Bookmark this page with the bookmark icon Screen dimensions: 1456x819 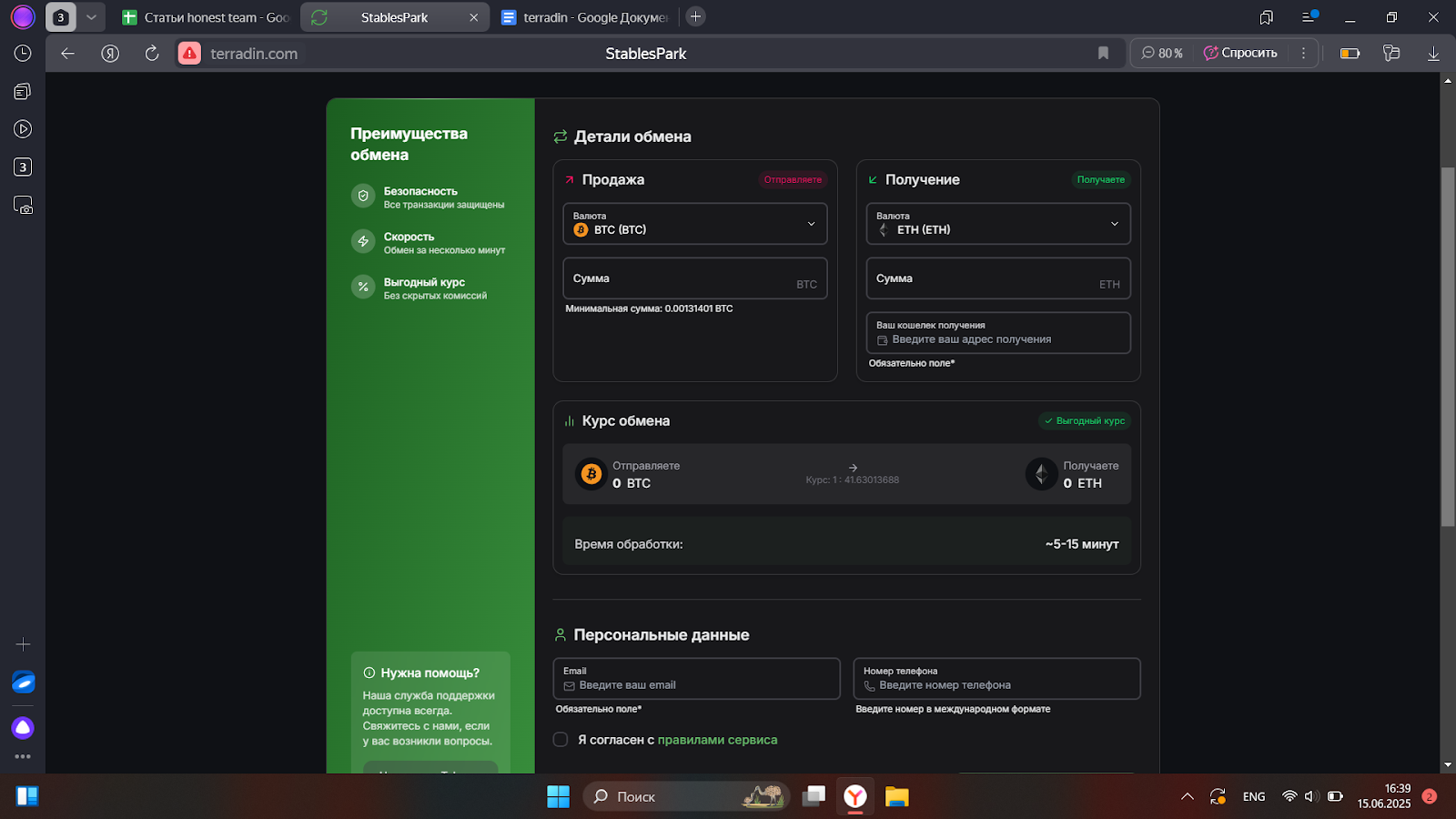[1103, 54]
